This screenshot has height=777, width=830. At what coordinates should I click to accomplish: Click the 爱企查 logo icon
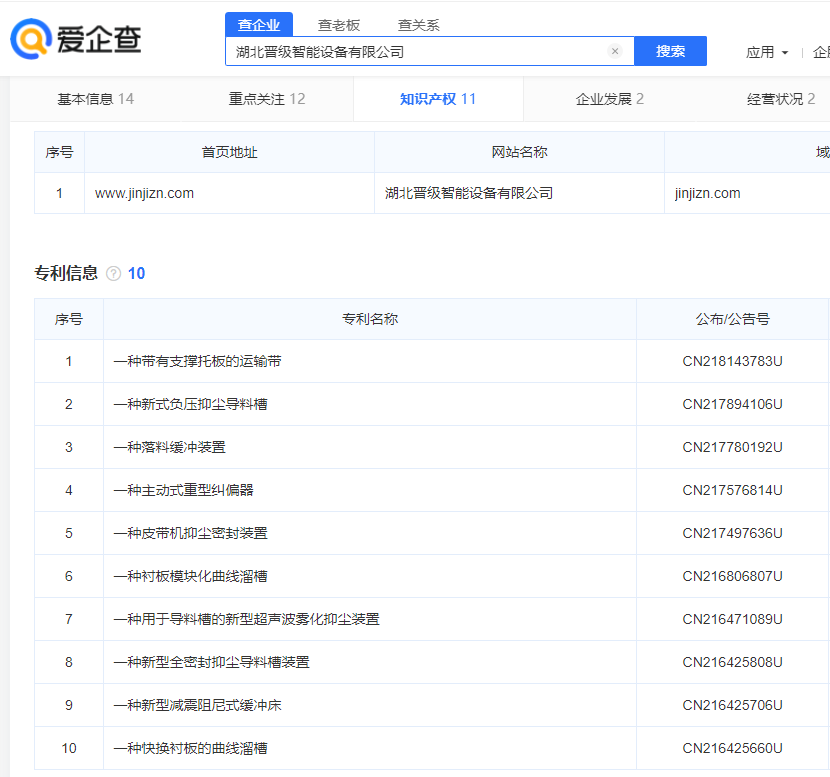(x=32, y=38)
